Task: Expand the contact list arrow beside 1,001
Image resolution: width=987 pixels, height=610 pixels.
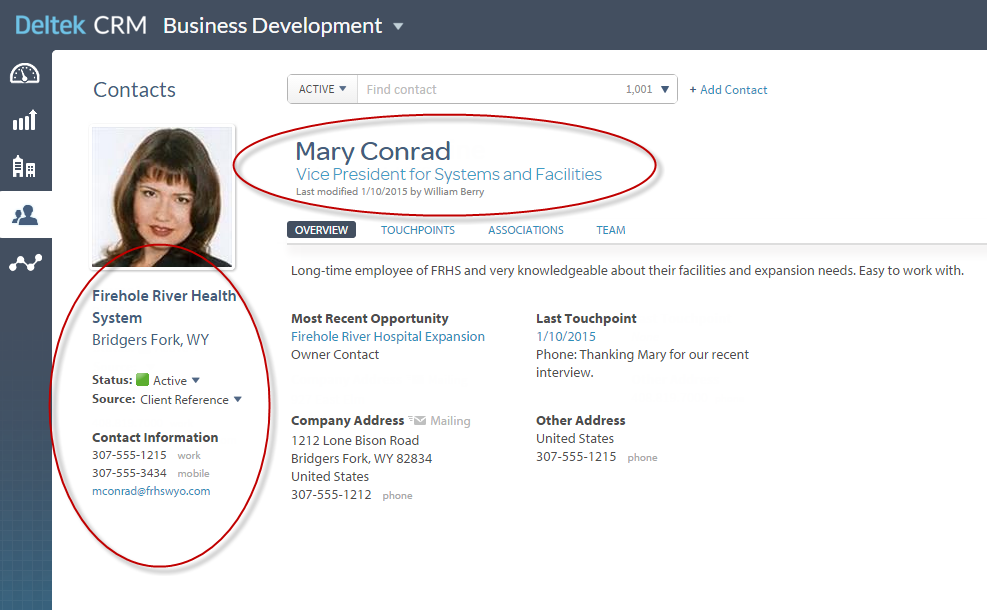Action: pos(665,90)
